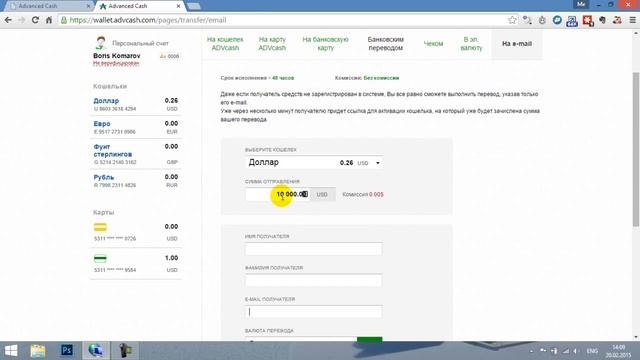This screenshot has height=360, width=640.
Task: Open the Чеком tab
Action: (x=433, y=44)
